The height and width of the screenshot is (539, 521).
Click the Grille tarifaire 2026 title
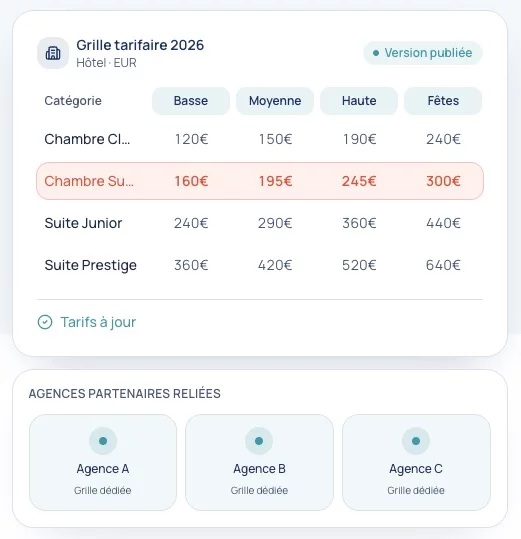tap(140, 45)
